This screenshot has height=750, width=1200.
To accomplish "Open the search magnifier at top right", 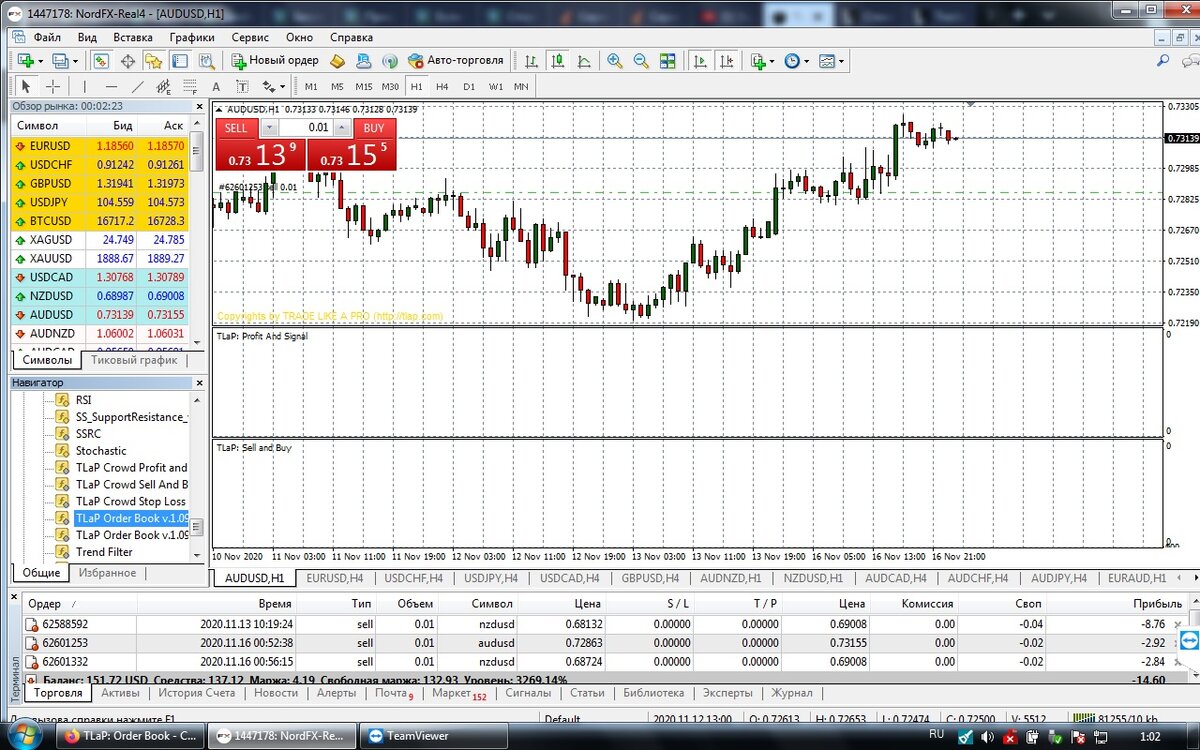I will point(1163,61).
